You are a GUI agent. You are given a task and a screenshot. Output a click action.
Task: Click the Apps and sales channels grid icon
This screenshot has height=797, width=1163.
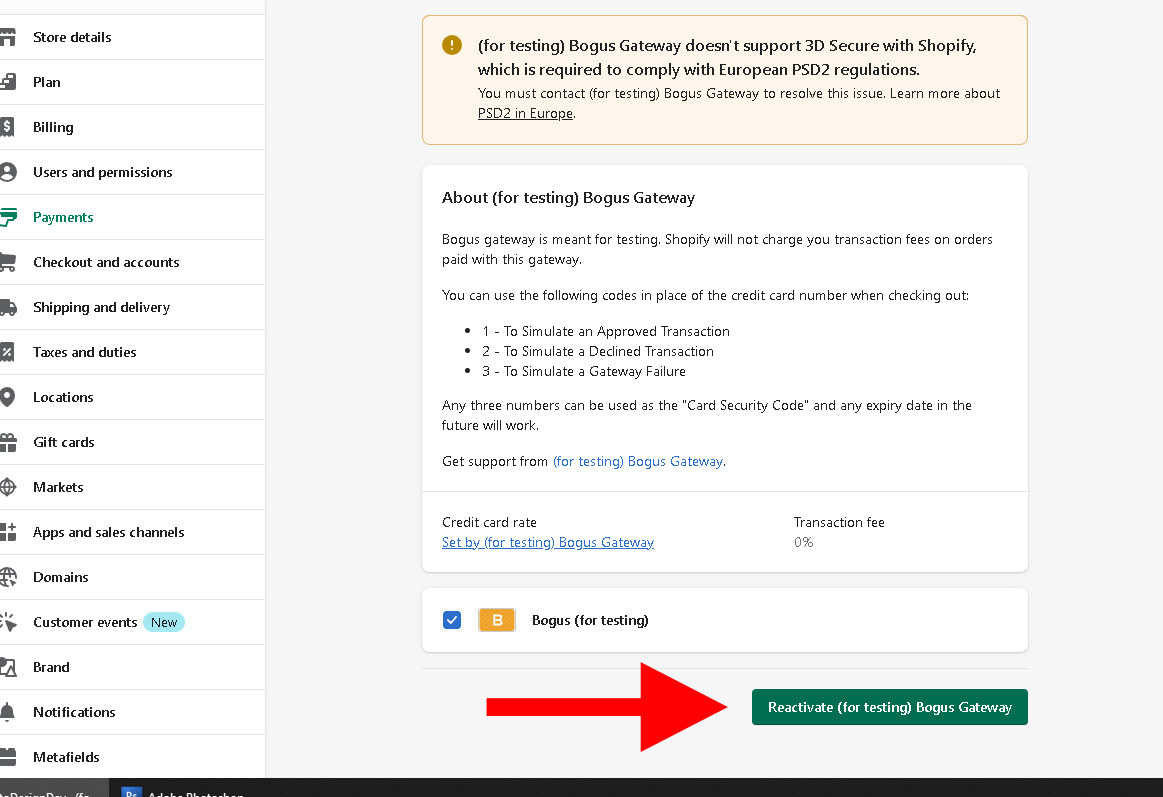tap(8, 532)
